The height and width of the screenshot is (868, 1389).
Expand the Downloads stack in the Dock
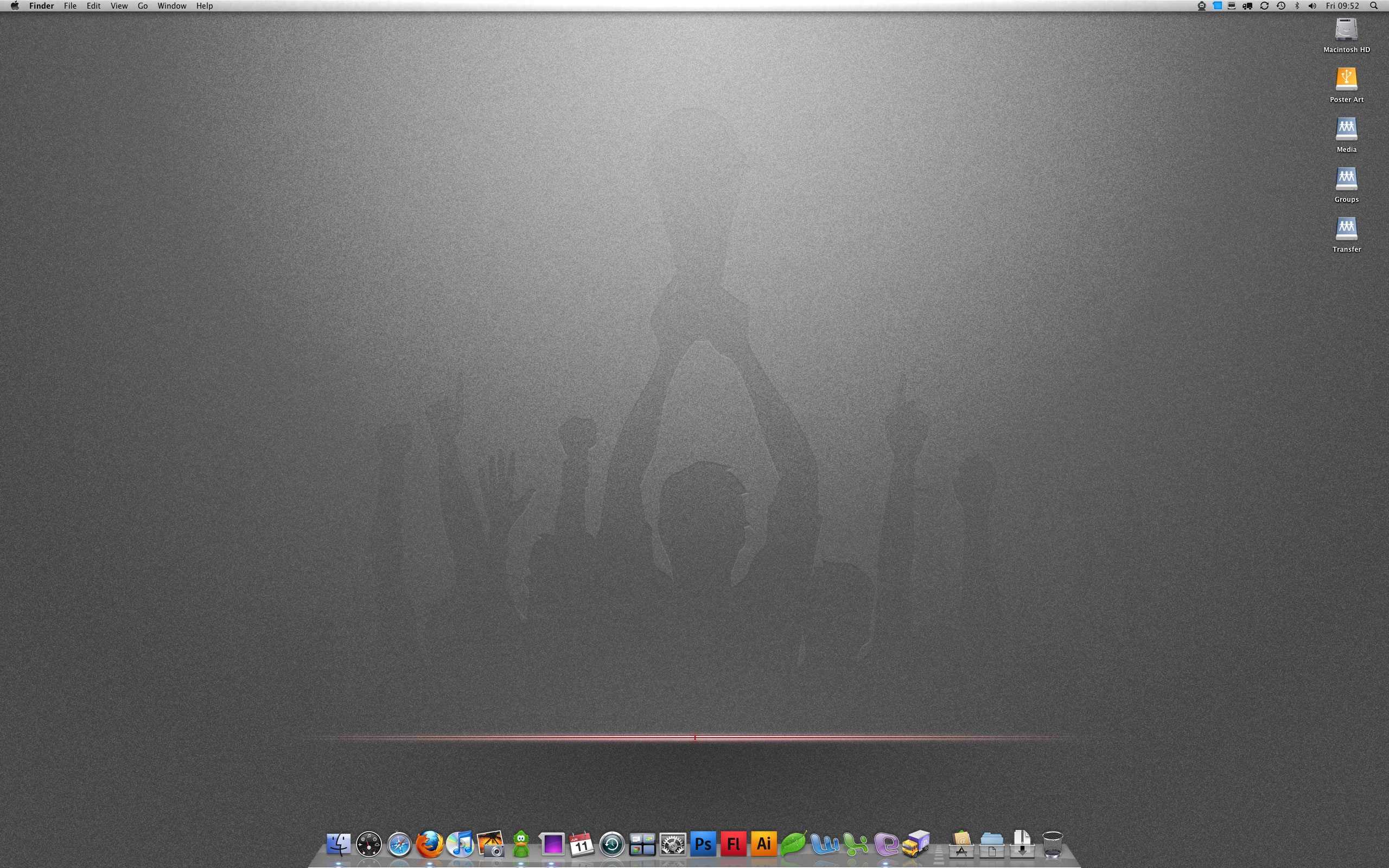tap(1022, 844)
